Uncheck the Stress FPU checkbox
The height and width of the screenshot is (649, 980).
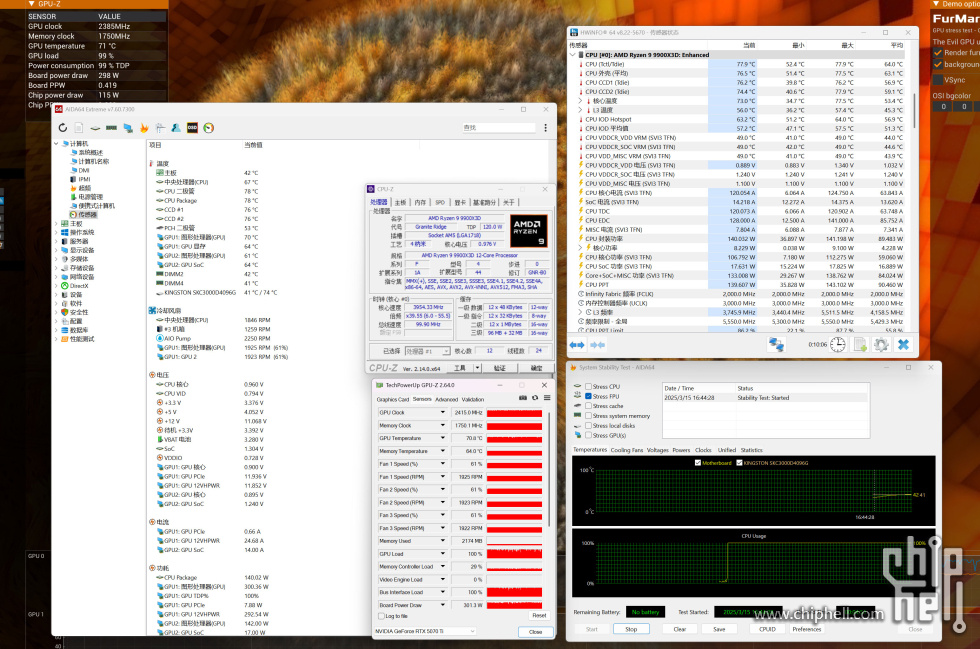(x=588, y=396)
